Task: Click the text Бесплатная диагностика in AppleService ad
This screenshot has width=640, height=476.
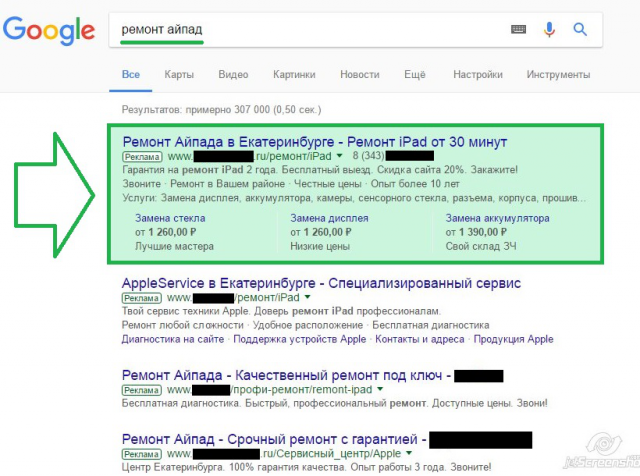Action: point(431,325)
